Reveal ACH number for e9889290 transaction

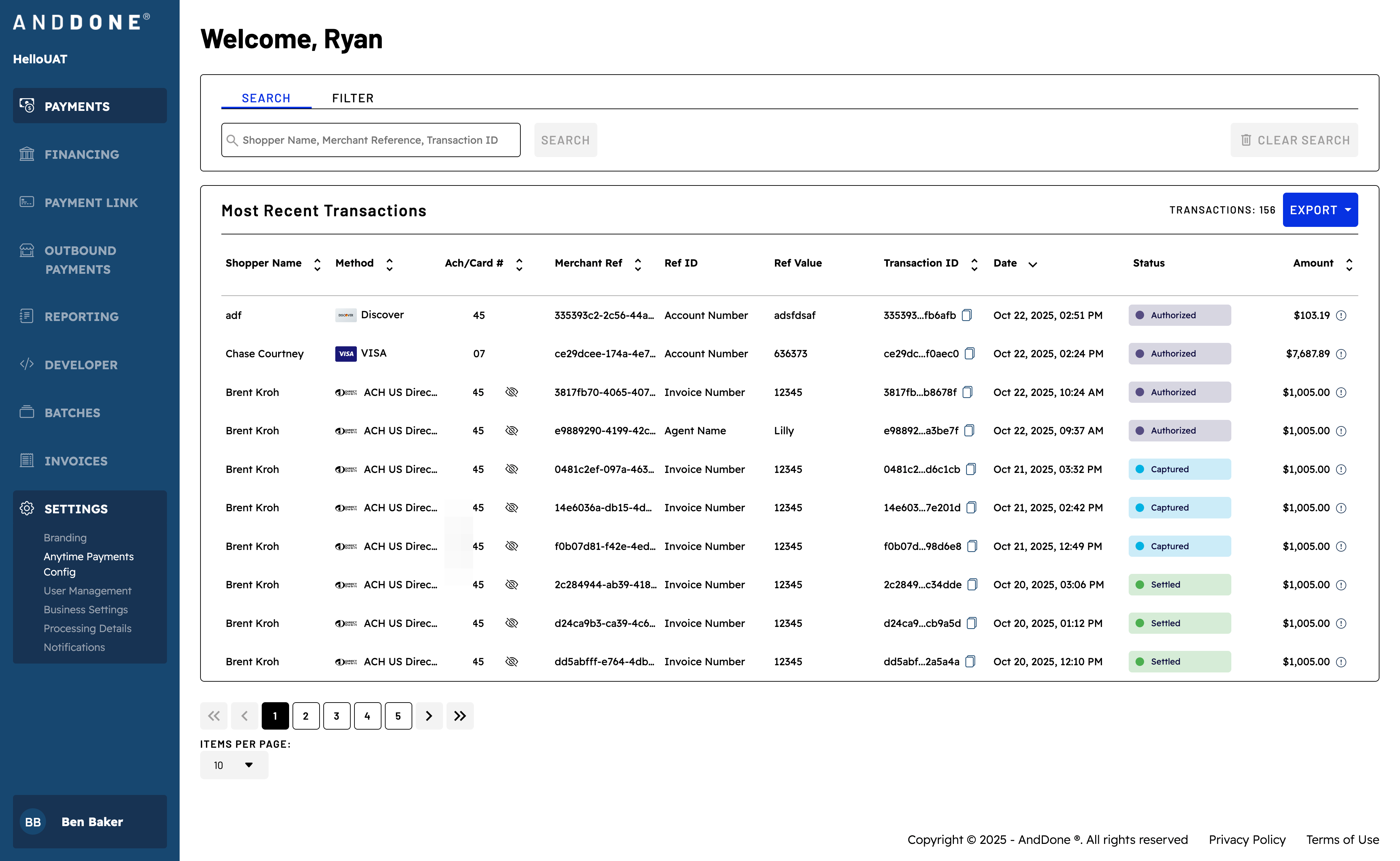pyautogui.click(x=512, y=430)
